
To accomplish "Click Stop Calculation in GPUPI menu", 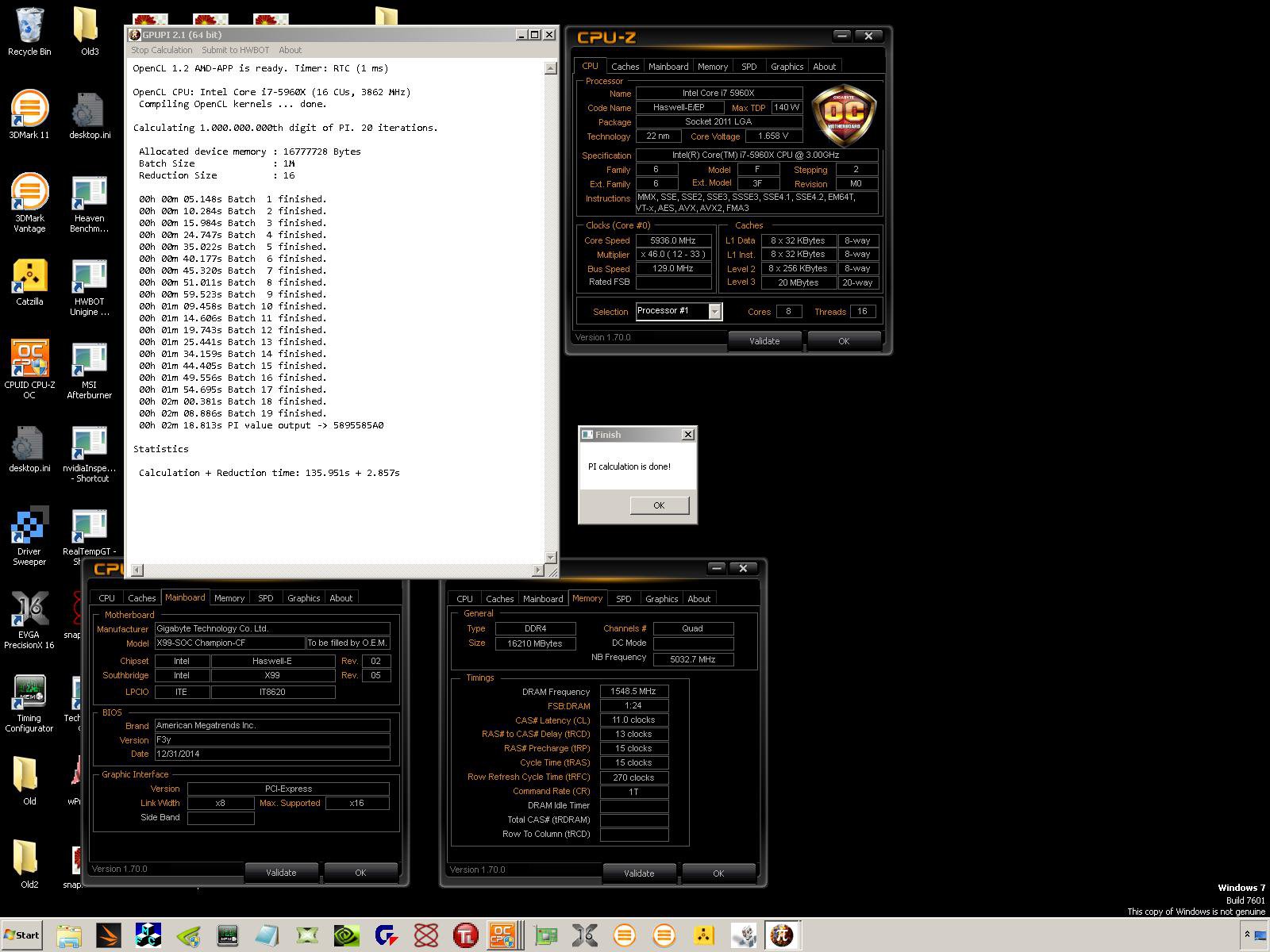I will pos(162,50).
